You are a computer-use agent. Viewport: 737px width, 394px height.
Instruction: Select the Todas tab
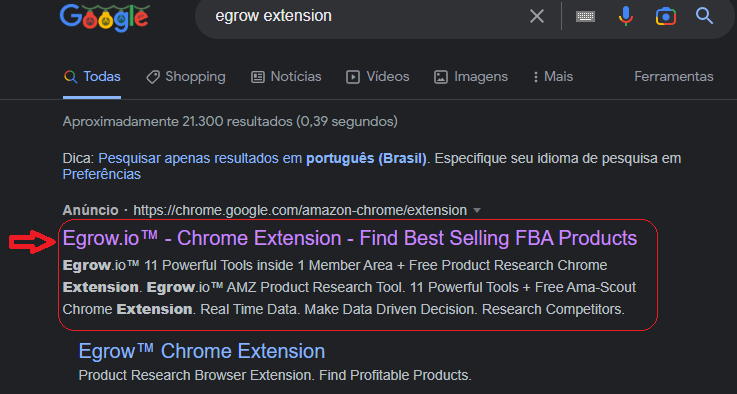[x=92, y=77]
